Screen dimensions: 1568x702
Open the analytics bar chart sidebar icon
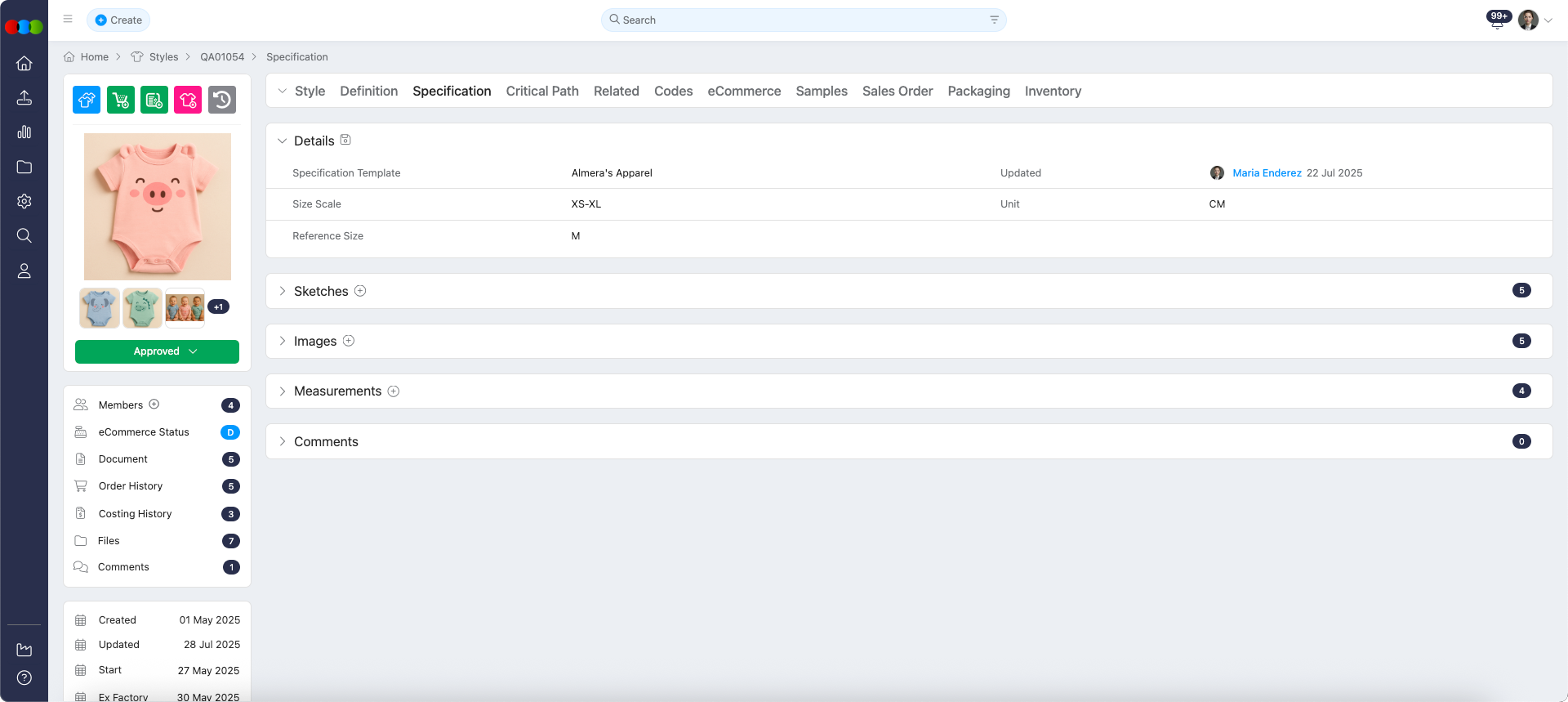coord(24,132)
